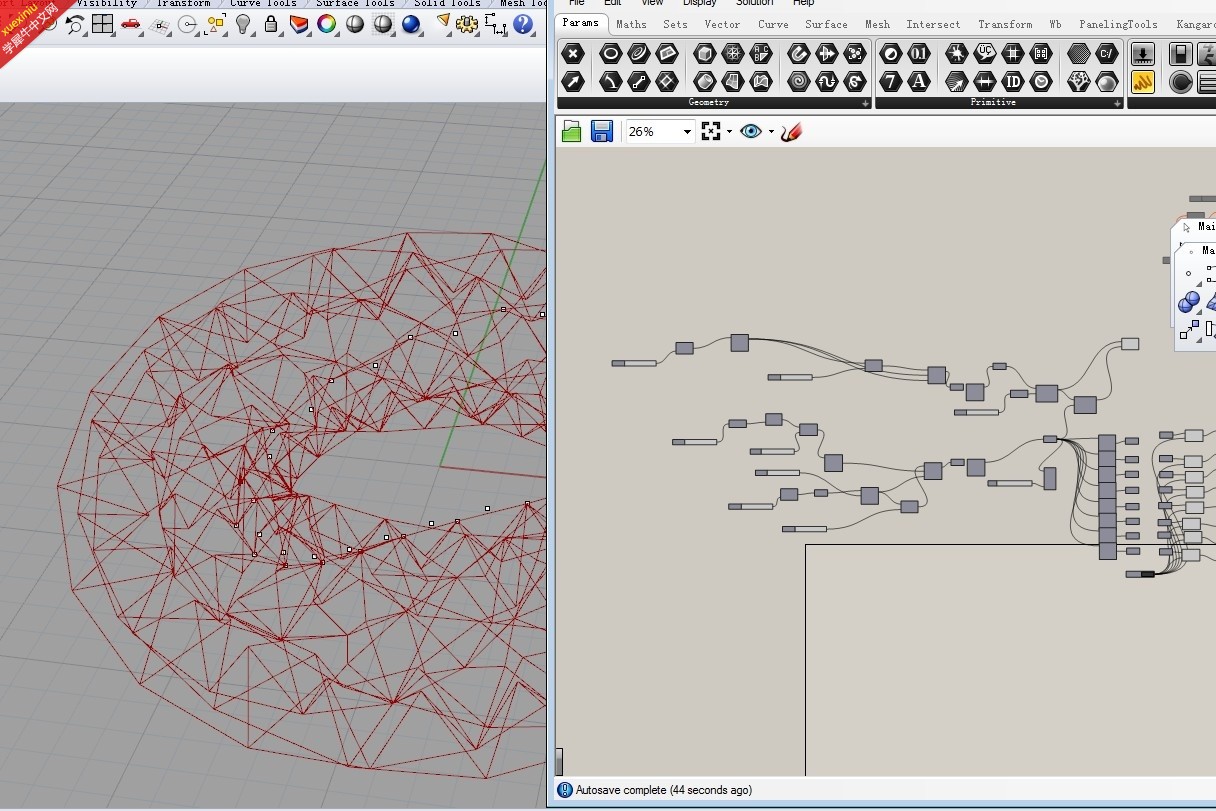Open Rhino Solid Tools toolbar tab
1216x811 pixels.
pos(447,4)
